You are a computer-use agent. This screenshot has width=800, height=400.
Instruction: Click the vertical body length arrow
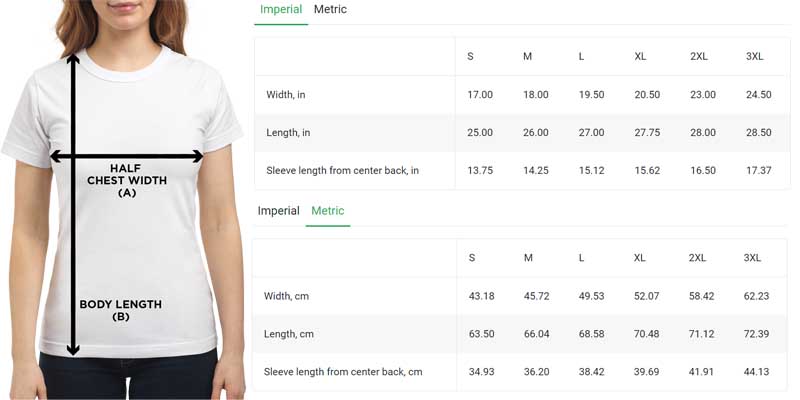73,205
